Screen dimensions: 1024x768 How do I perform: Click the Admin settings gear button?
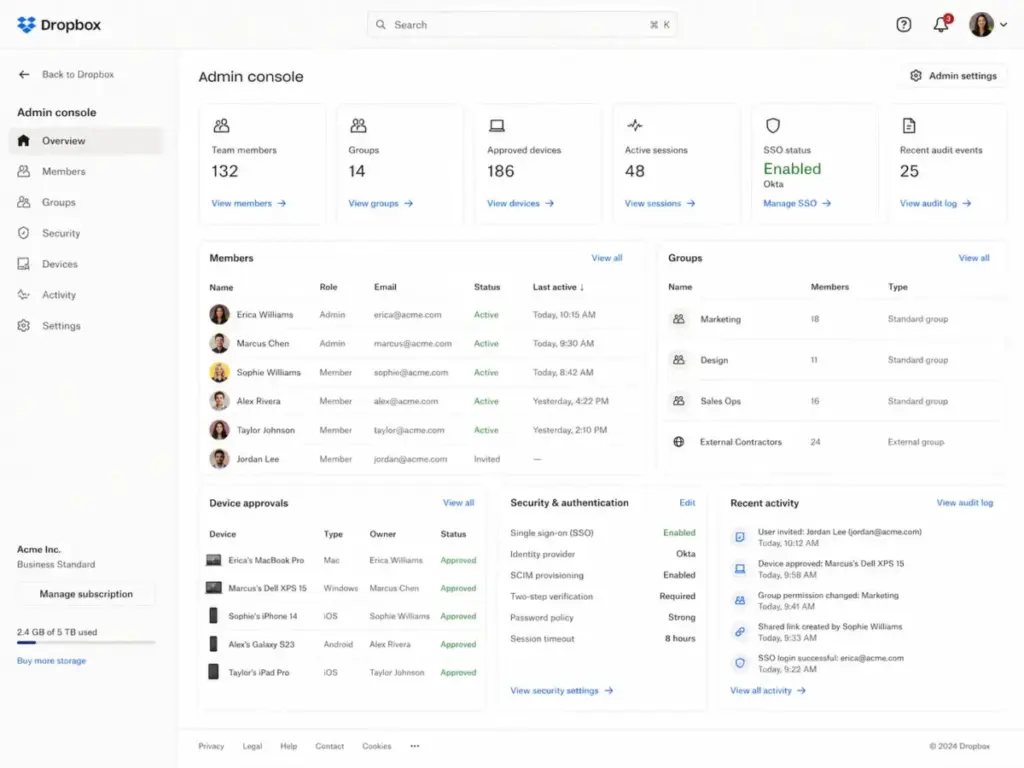(954, 76)
